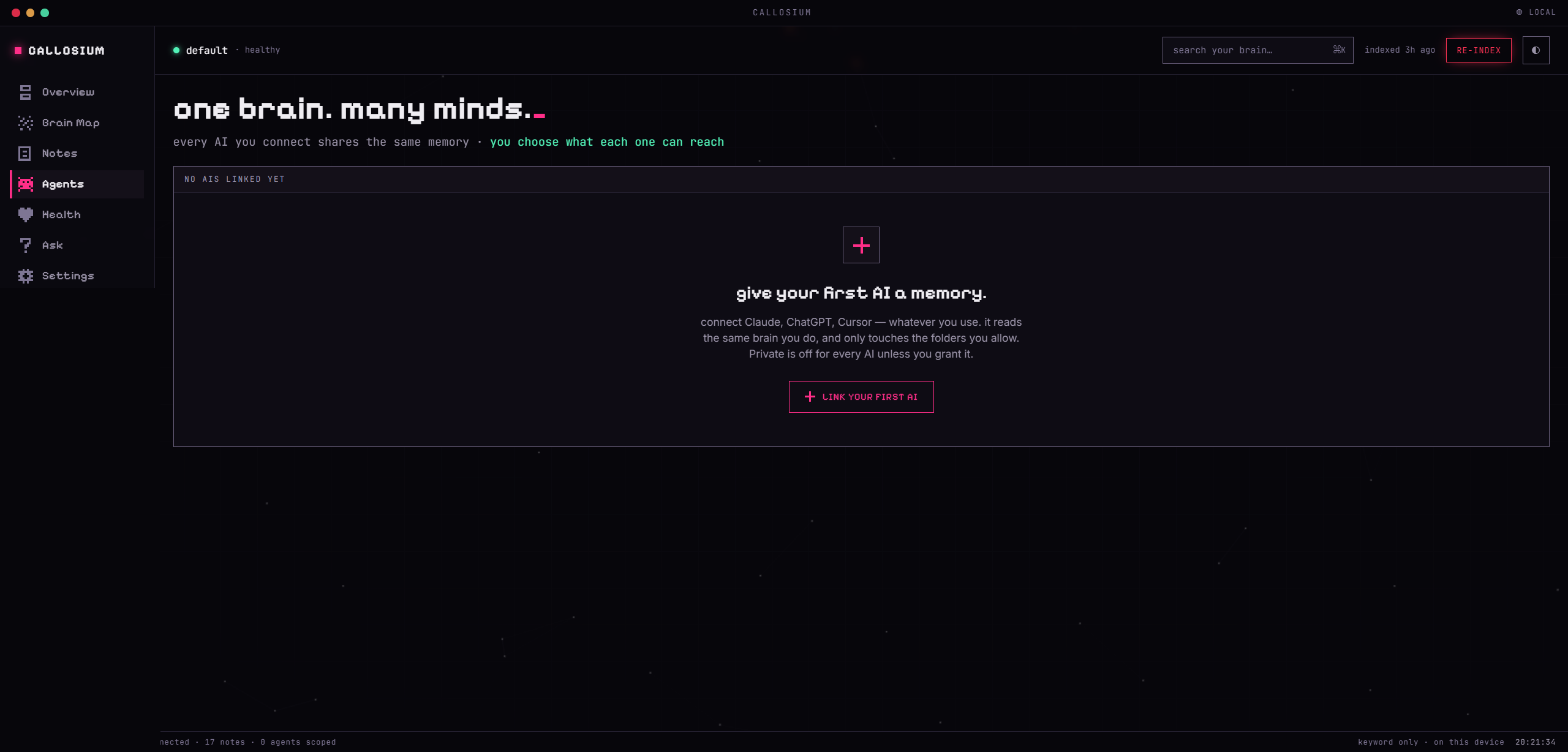Click the green default status dot
Viewport: 1568px width, 752px height.
pos(176,50)
